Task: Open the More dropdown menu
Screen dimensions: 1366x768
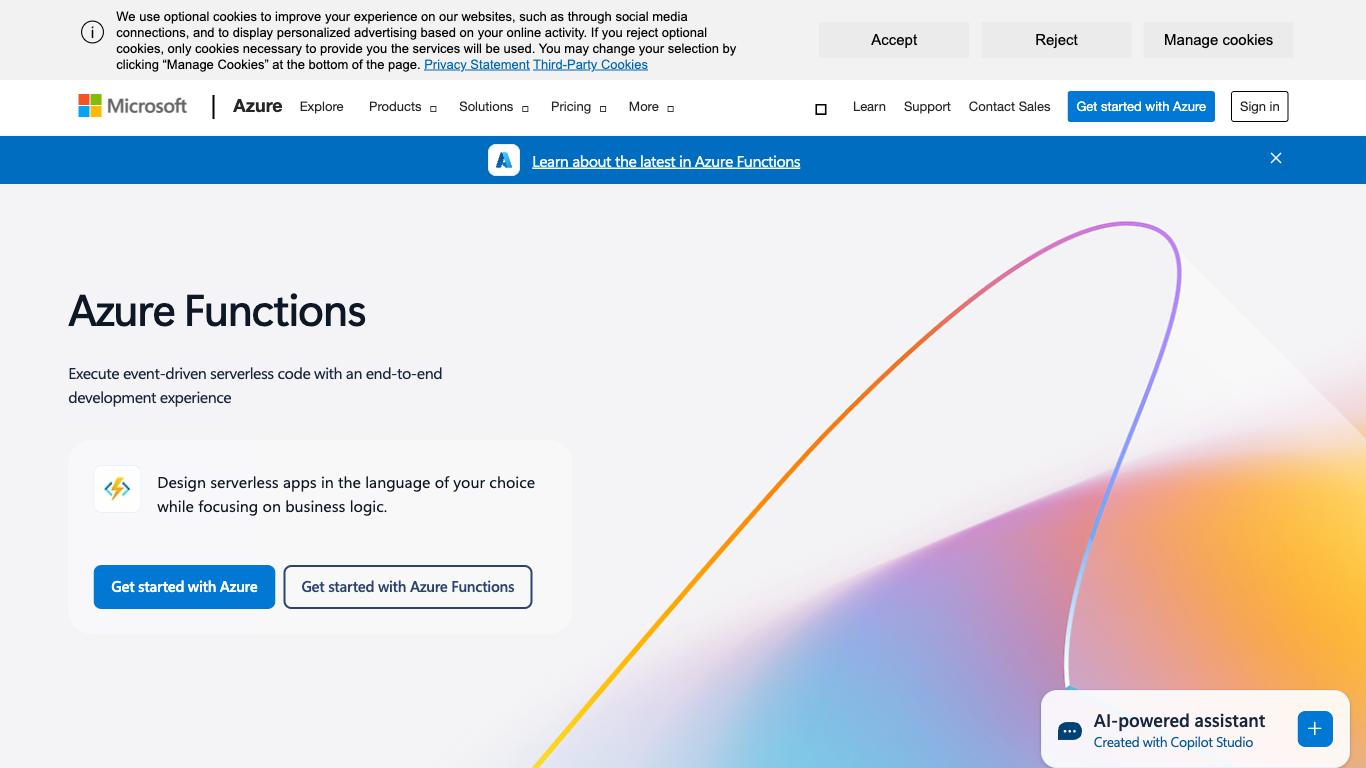Action: (651, 107)
